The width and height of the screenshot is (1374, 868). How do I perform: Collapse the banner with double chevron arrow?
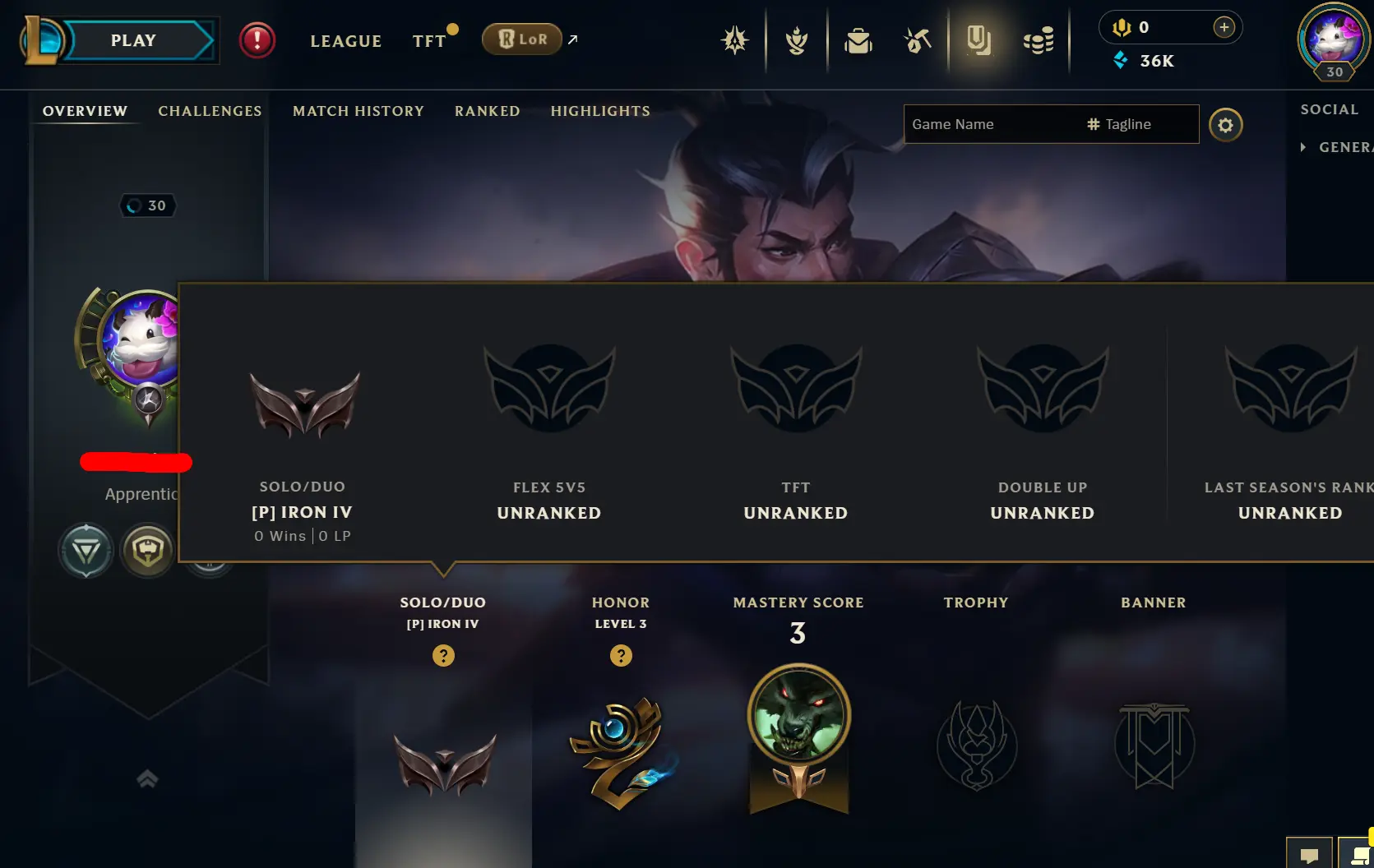[147, 778]
